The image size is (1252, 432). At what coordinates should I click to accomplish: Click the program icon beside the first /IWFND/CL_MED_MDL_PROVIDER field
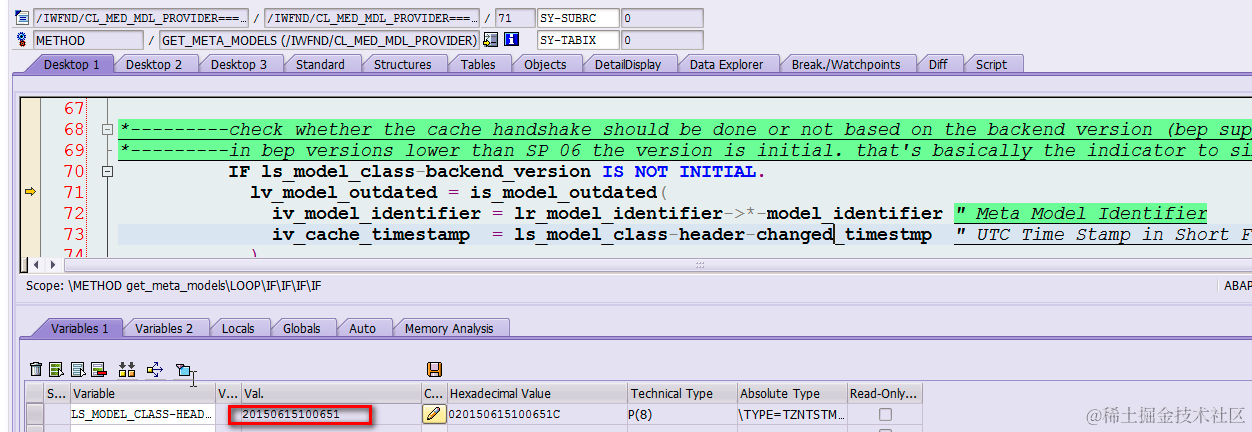(x=22, y=18)
